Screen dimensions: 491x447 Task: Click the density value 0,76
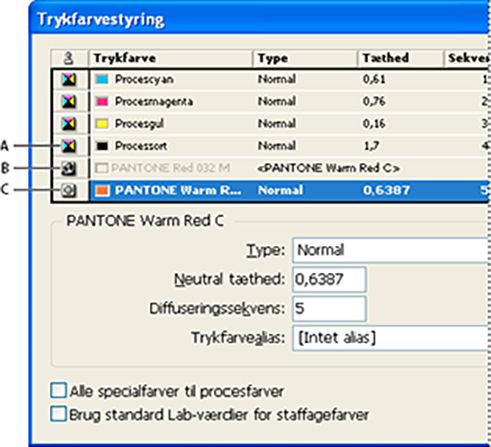(374, 102)
